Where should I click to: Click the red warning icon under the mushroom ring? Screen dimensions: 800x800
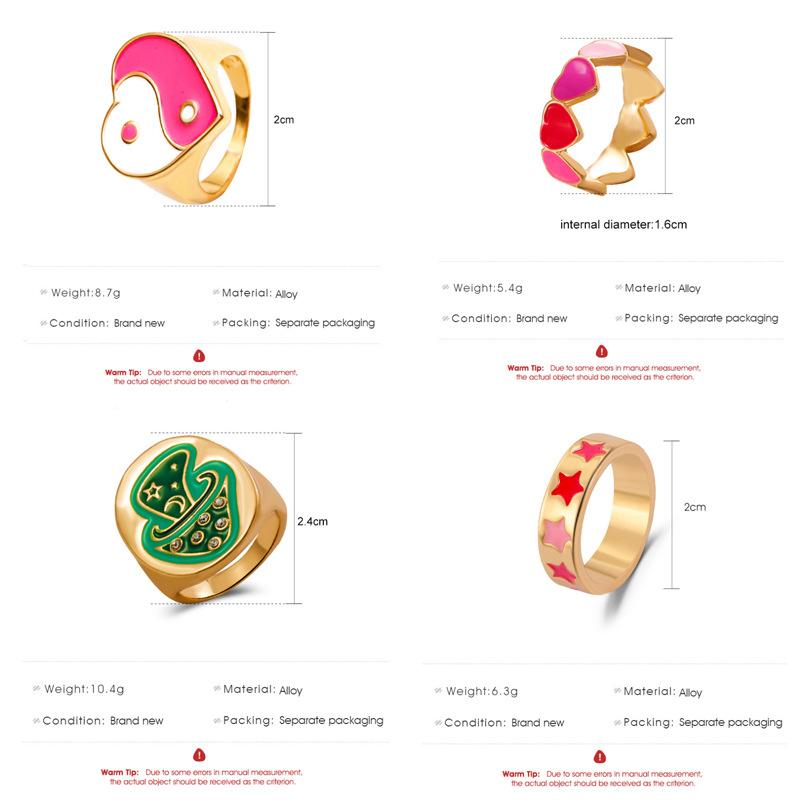coord(199,755)
